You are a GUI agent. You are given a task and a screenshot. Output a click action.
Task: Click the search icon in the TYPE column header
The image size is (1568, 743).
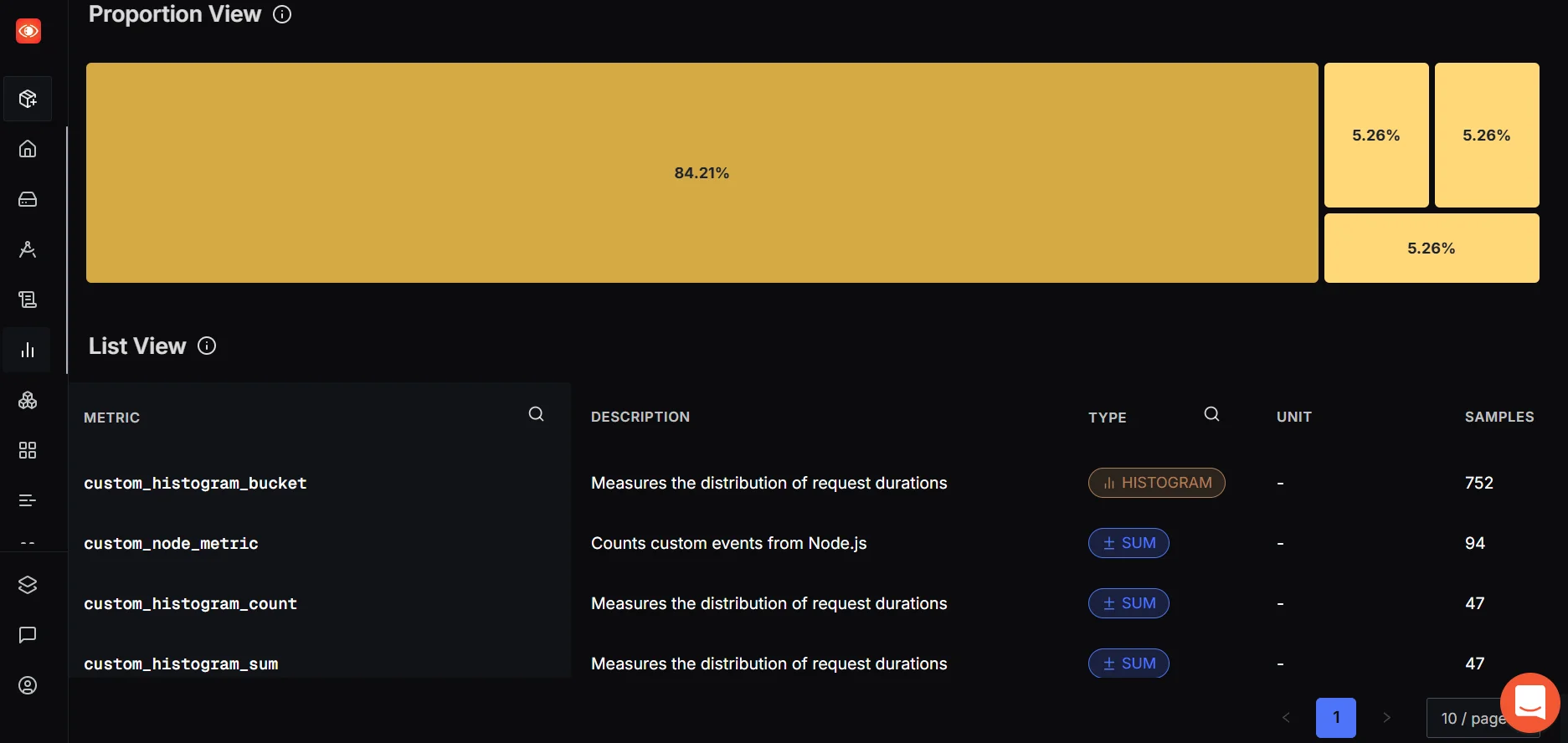1211,414
